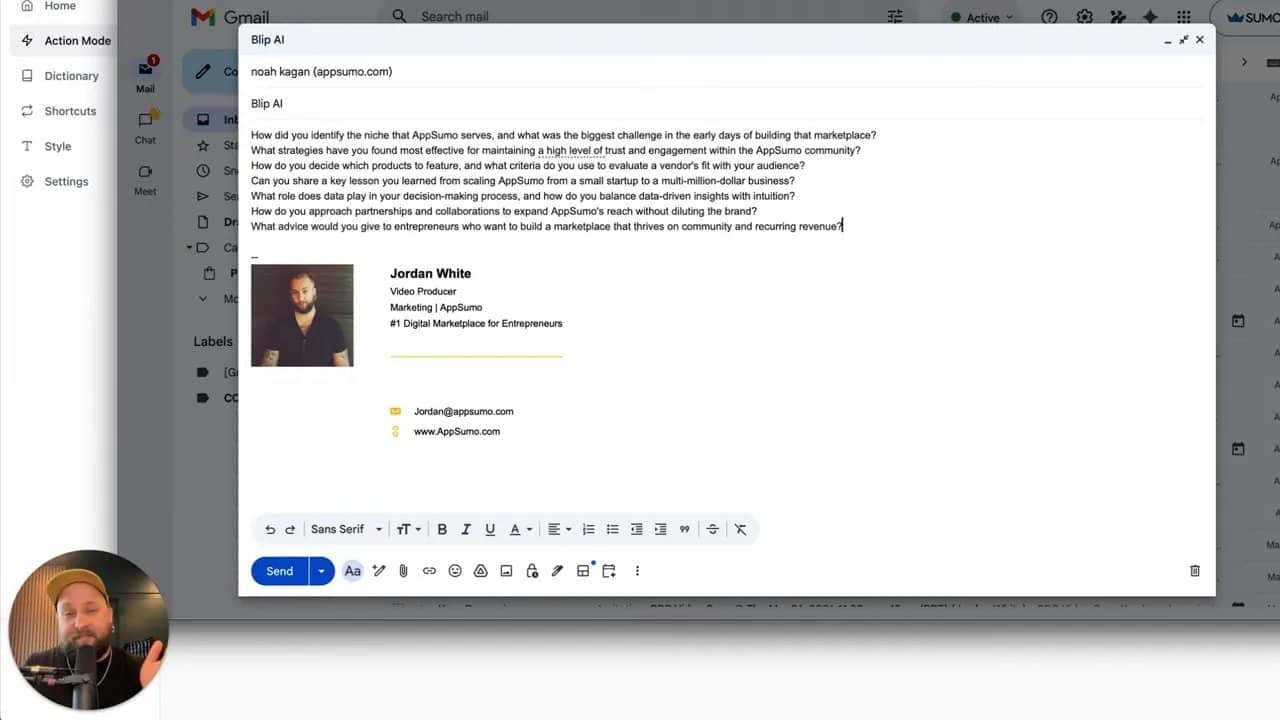The image size is (1280, 720).
Task: Toggle bold formatting
Action: click(442, 529)
